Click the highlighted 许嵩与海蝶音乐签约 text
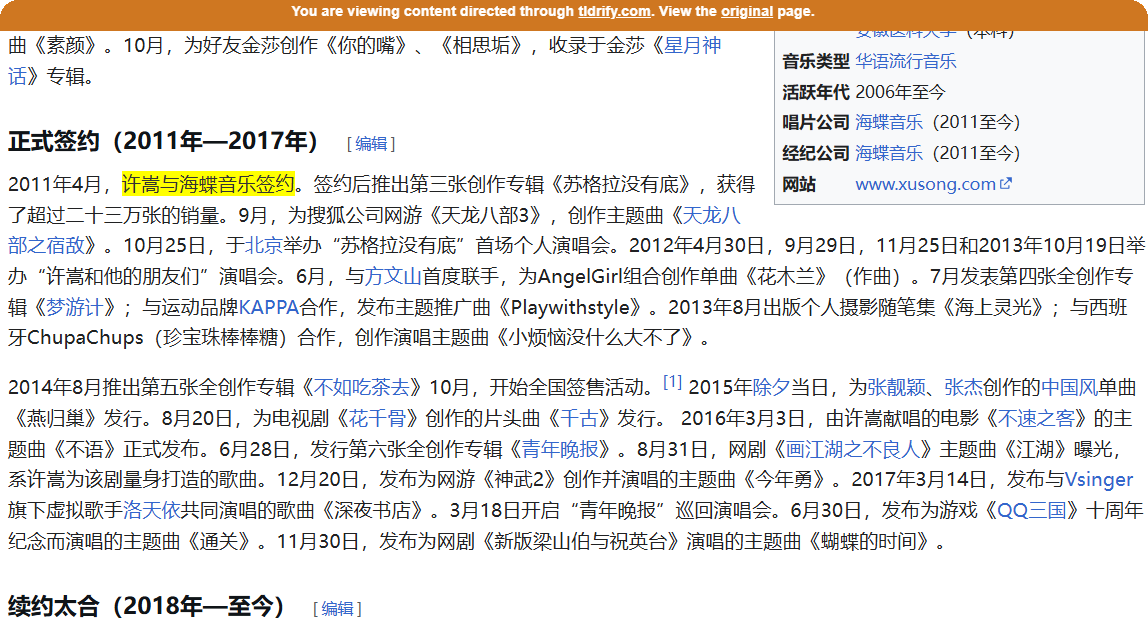The image size is (1148, 631). 208,184
